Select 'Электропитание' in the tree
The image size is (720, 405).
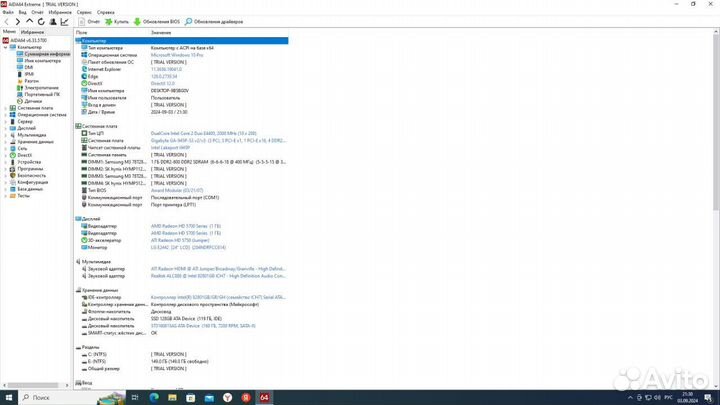[x=41, y=88]
